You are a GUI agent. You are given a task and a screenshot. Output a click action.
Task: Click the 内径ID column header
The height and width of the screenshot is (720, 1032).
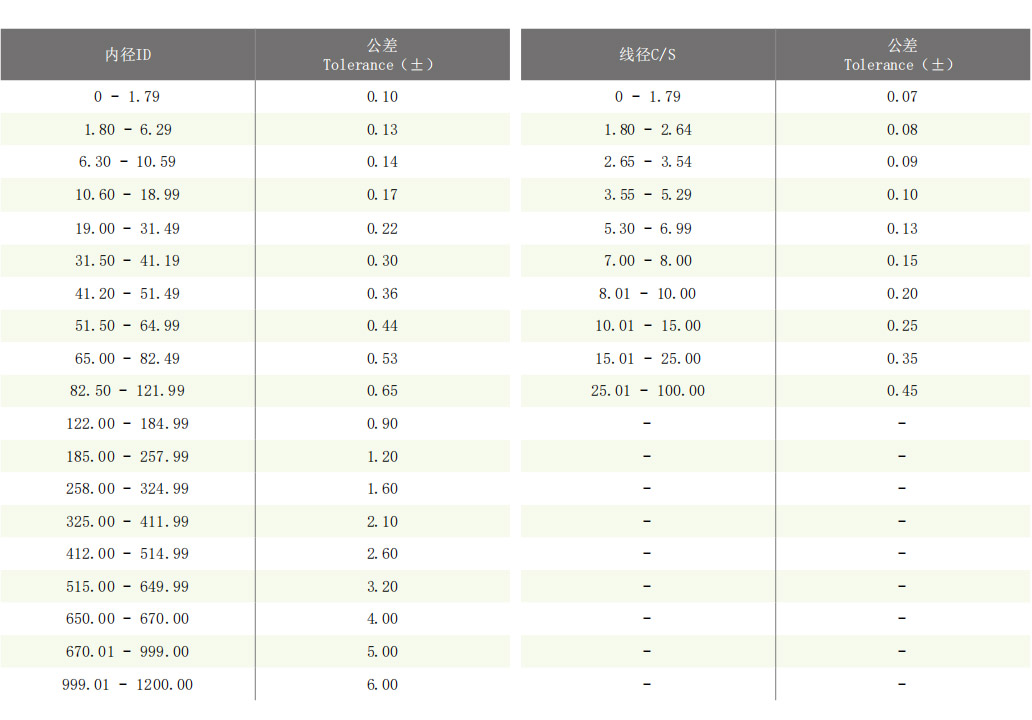pyautogui.click(x=128, y=55)
